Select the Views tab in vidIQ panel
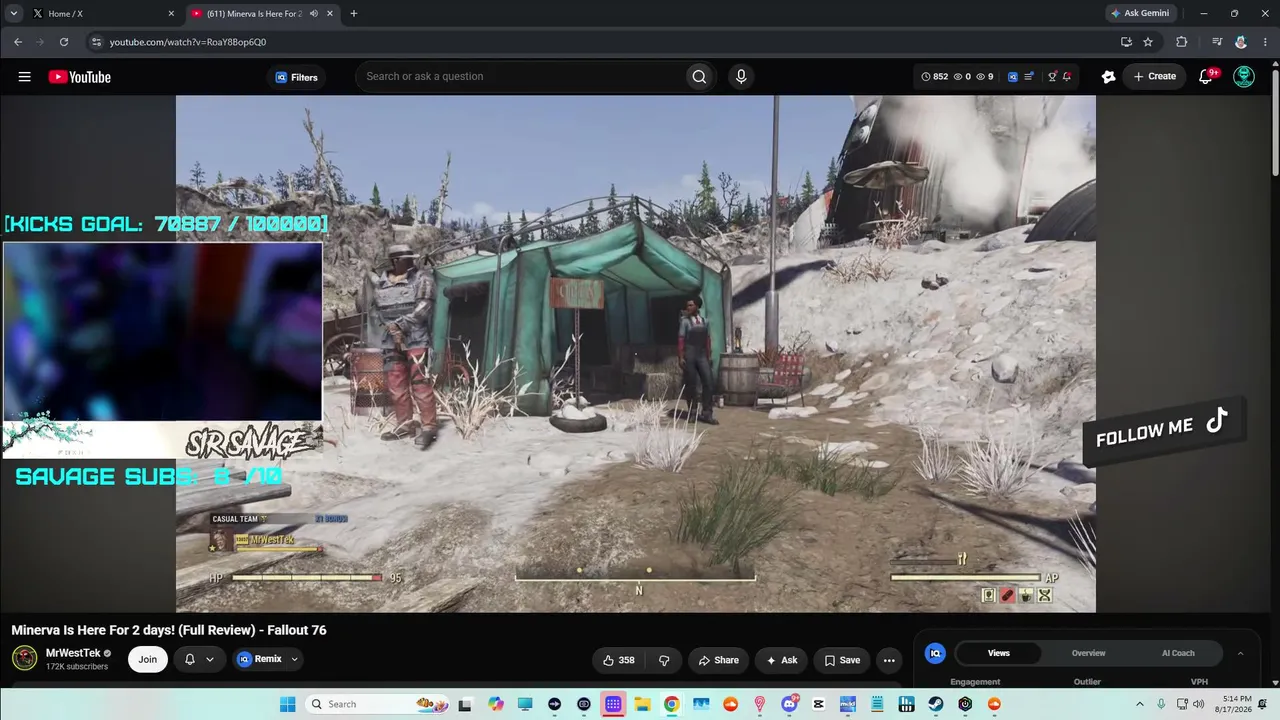1280x720 pixels. click(999, 653)
